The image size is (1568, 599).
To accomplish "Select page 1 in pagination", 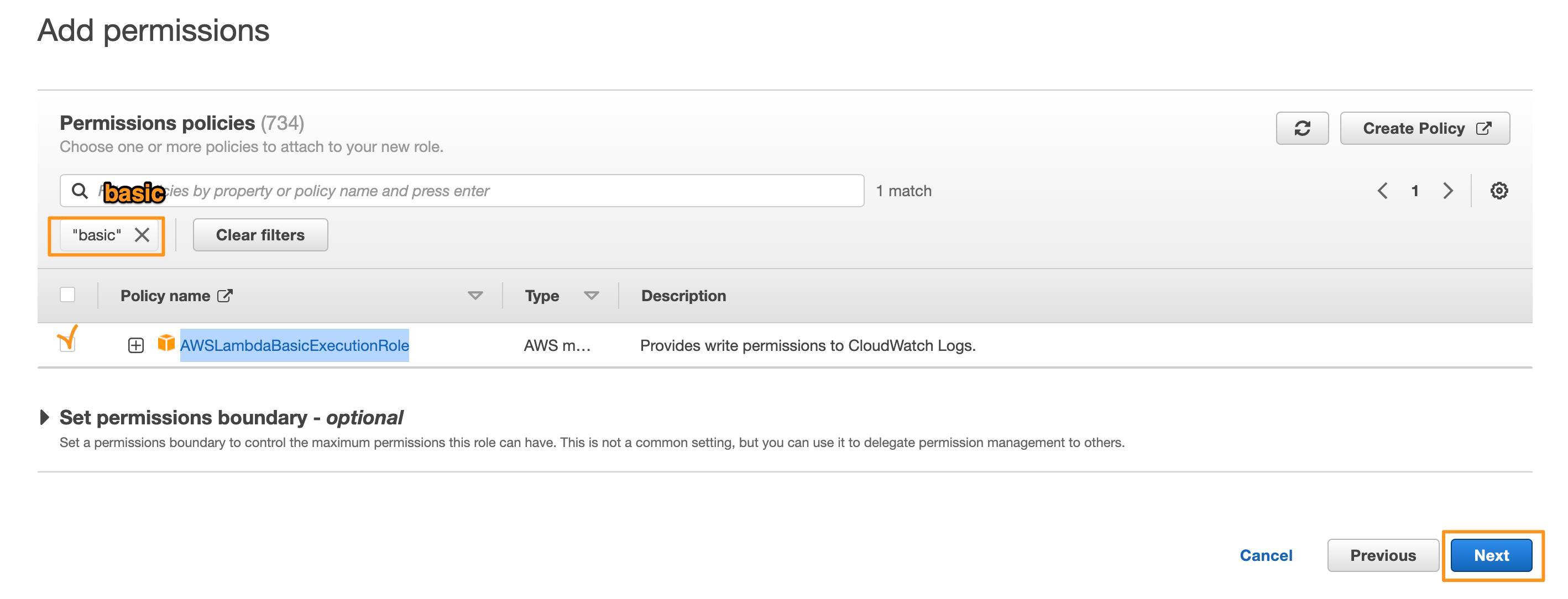I will point(1415,190).
